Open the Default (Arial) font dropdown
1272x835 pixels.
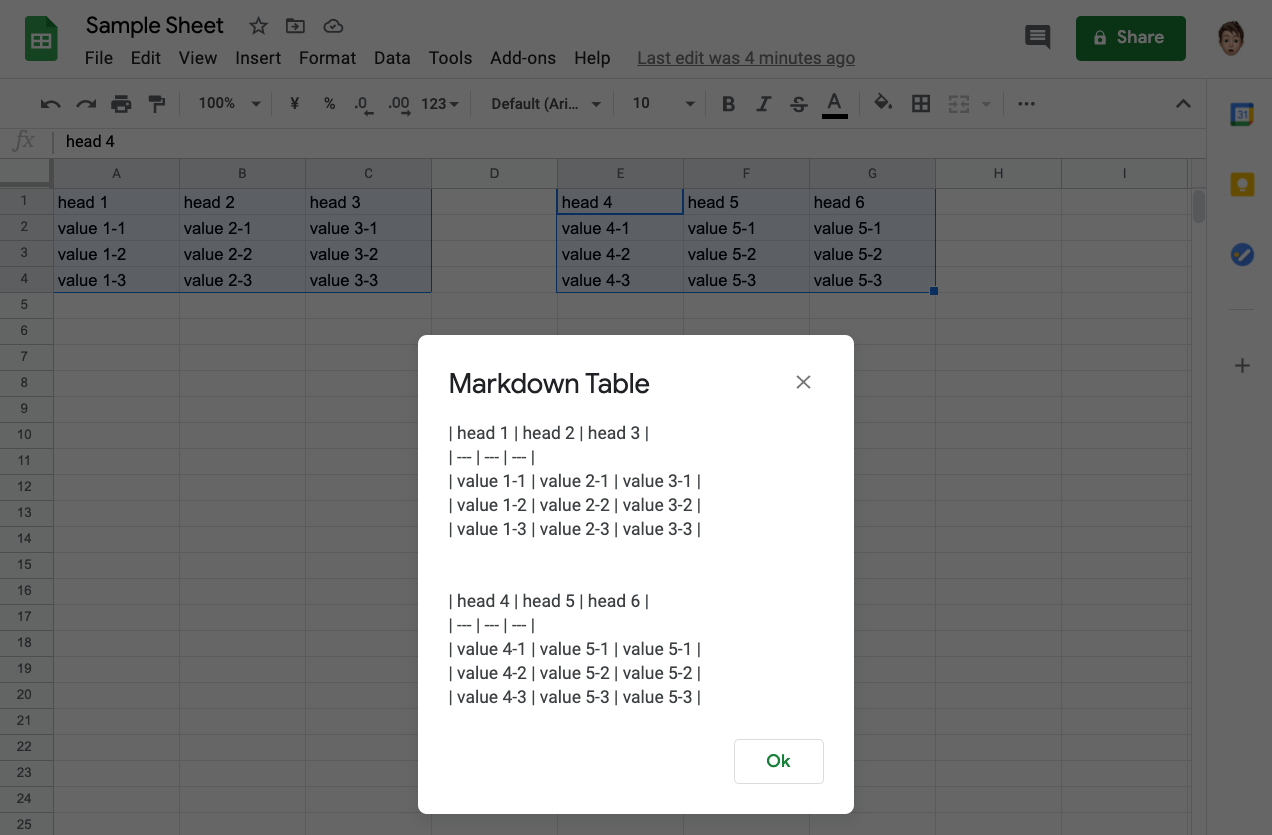tap(546, 104)
